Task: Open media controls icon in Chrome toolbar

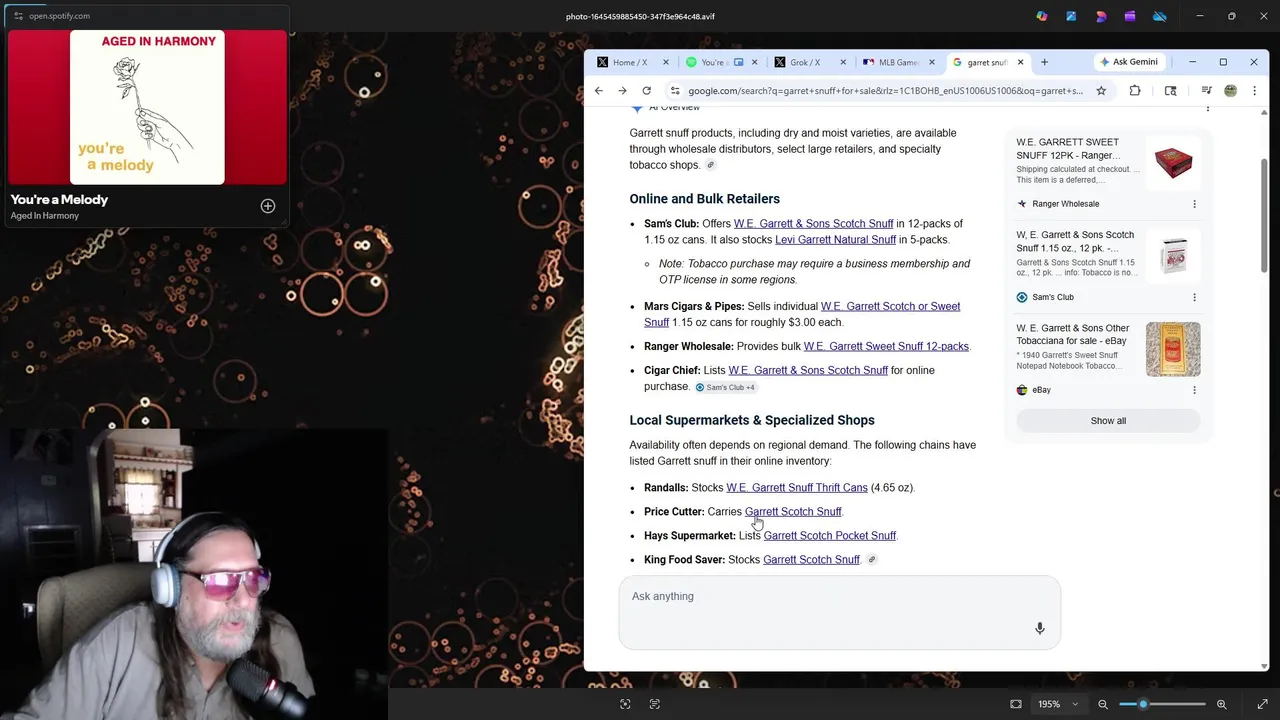Action: tap(1206, 91)
